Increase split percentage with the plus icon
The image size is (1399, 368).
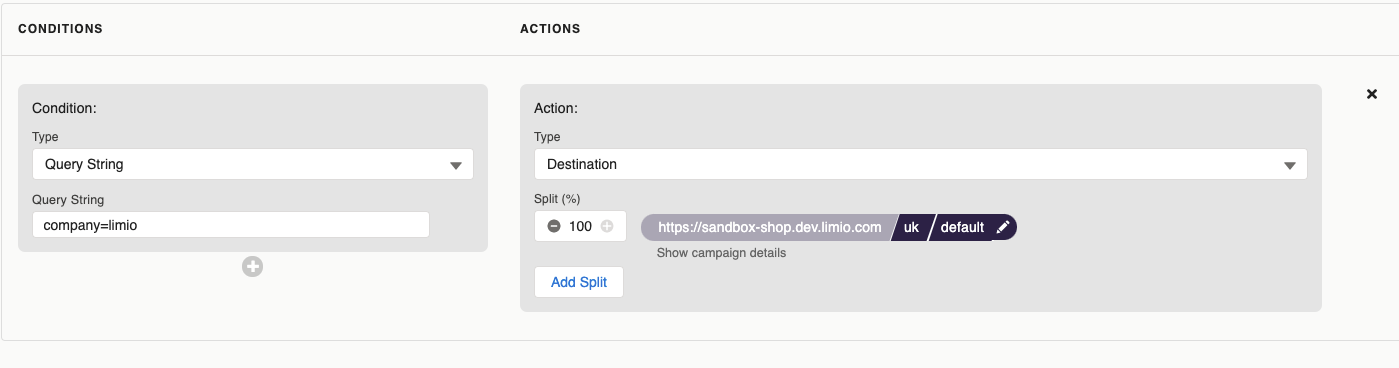607,226
